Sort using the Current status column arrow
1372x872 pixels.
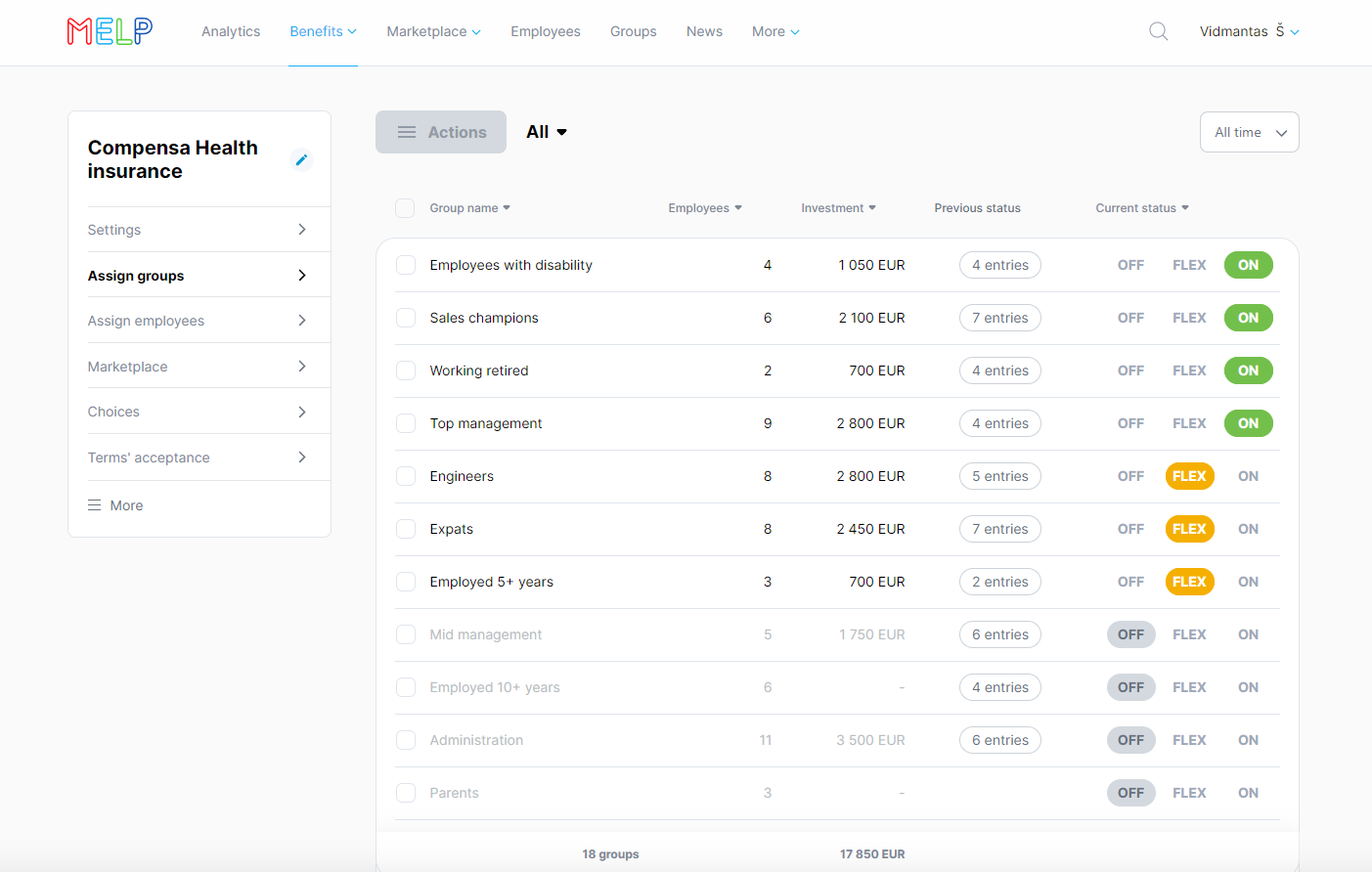(x=1184, y=207)
